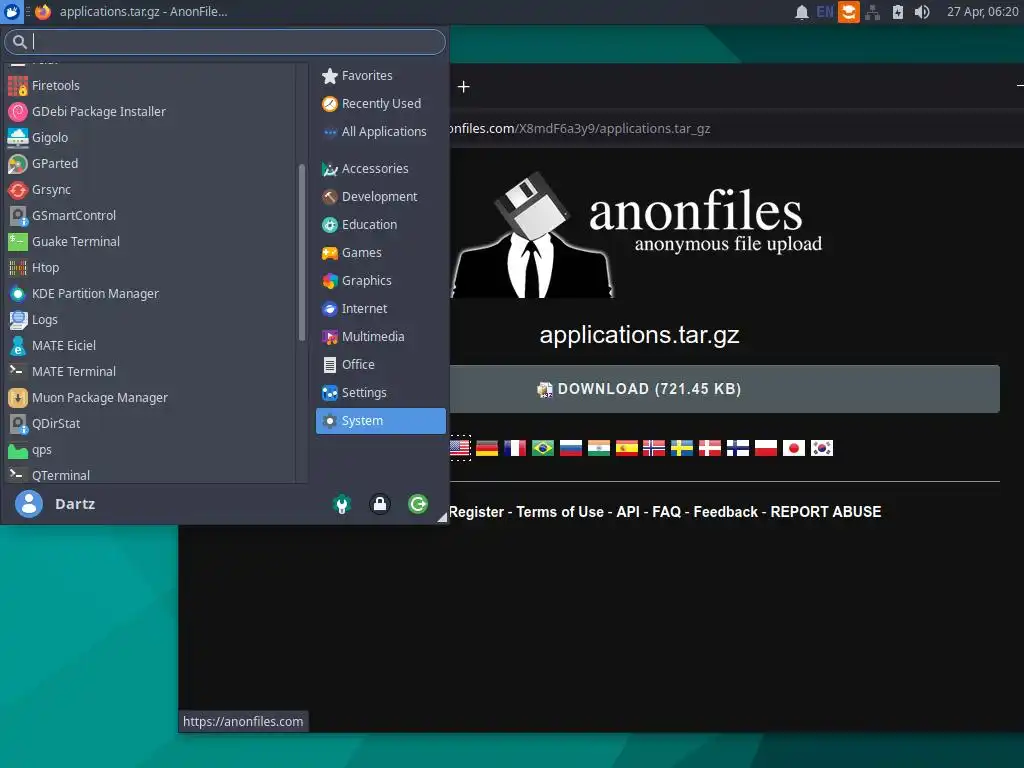
Task: Click the volume speaker tray icon
Action: pyautogui.click(x=921, y=12)
